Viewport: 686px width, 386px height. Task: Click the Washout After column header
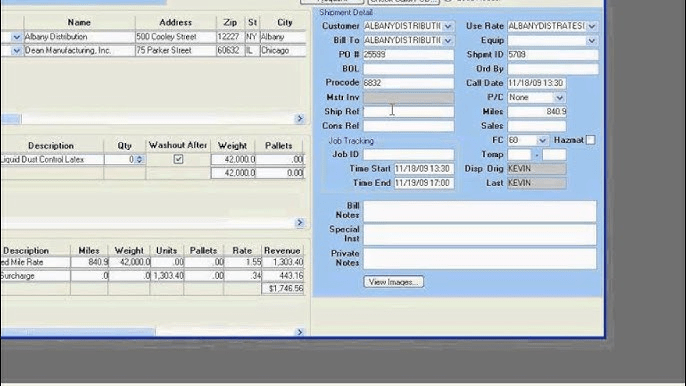point(178,145)
